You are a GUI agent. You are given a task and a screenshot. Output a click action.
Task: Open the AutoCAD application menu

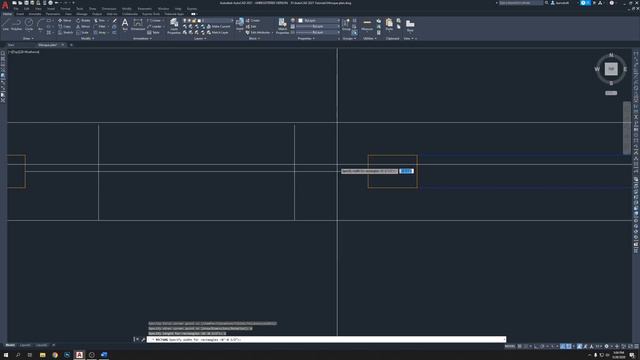[5, 5]
